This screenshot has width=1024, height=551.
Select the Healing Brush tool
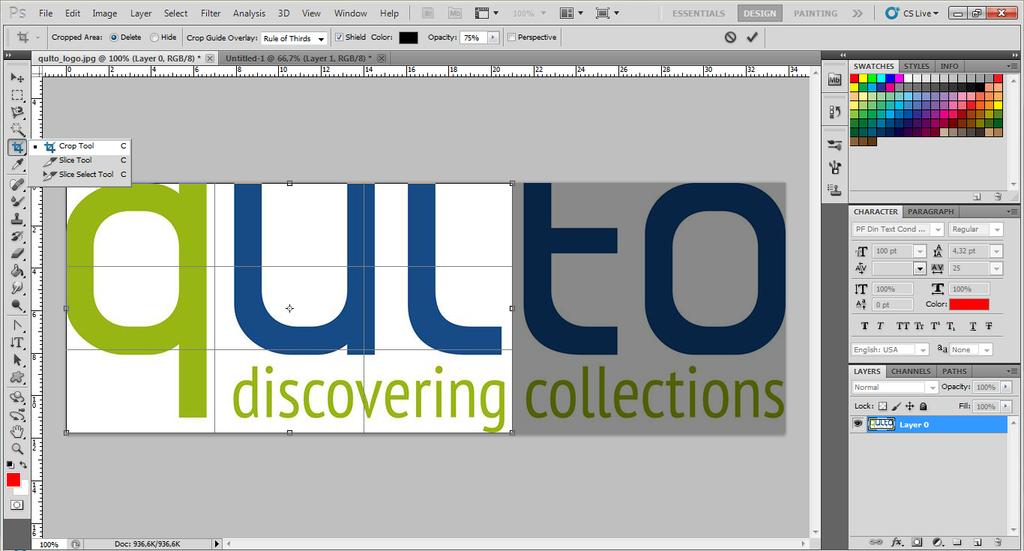[x=17, y=185]
